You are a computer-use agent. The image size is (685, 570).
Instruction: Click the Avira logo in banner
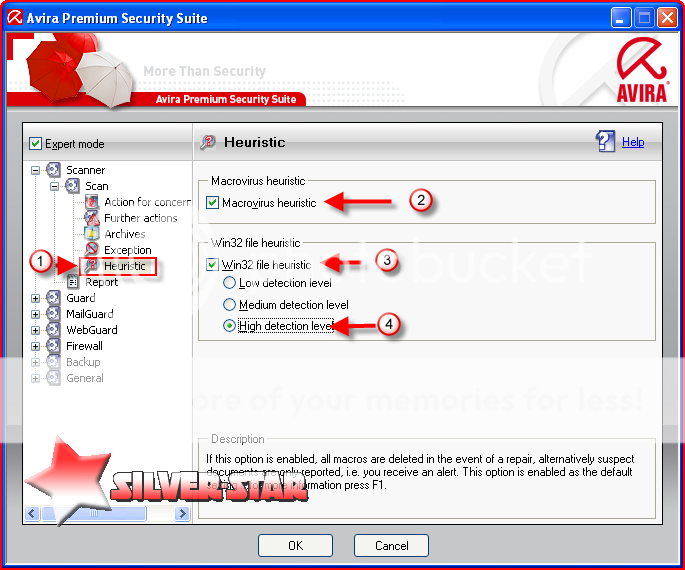click(642, 70)
